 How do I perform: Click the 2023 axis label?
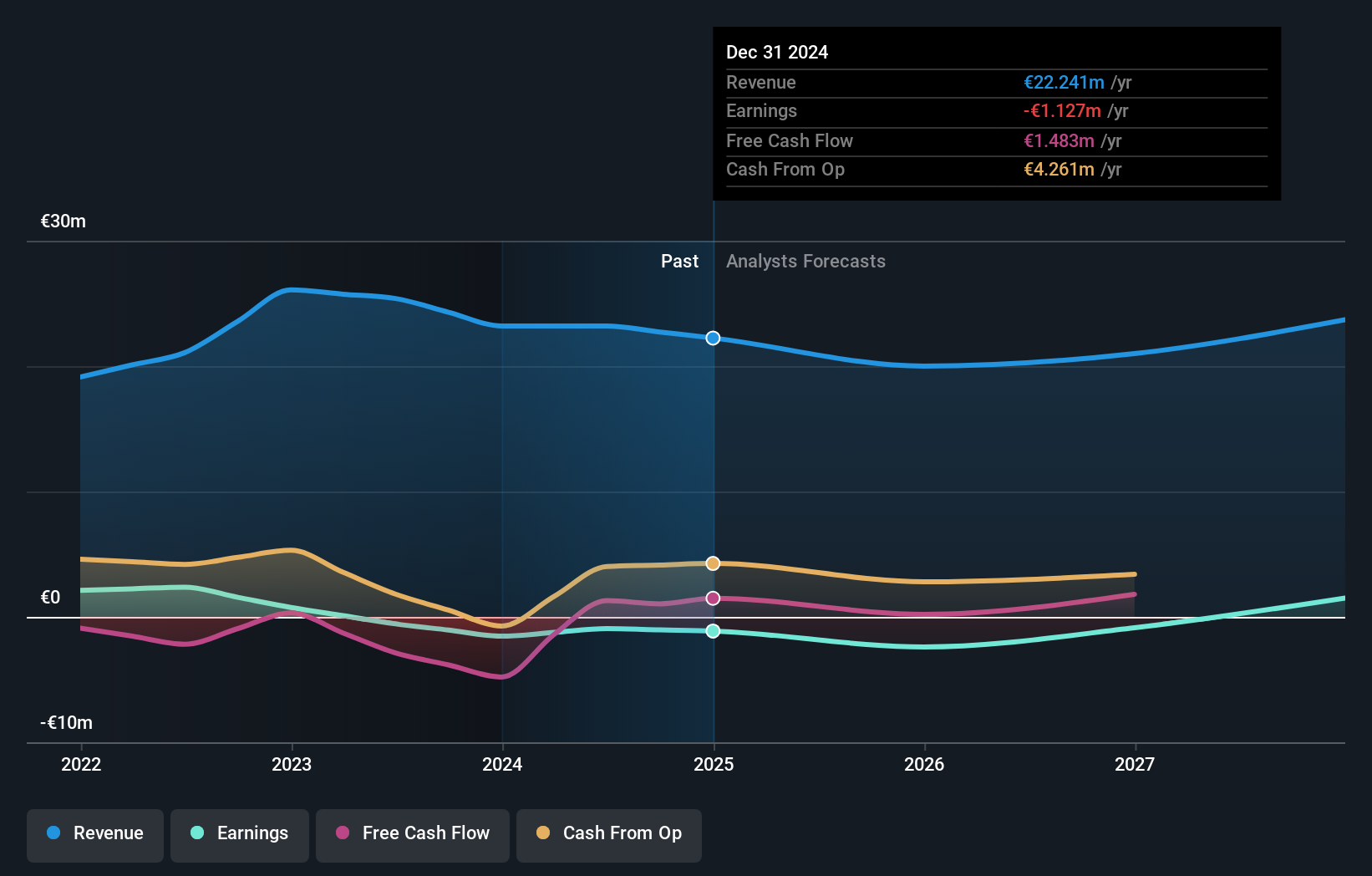click(290, 764)
